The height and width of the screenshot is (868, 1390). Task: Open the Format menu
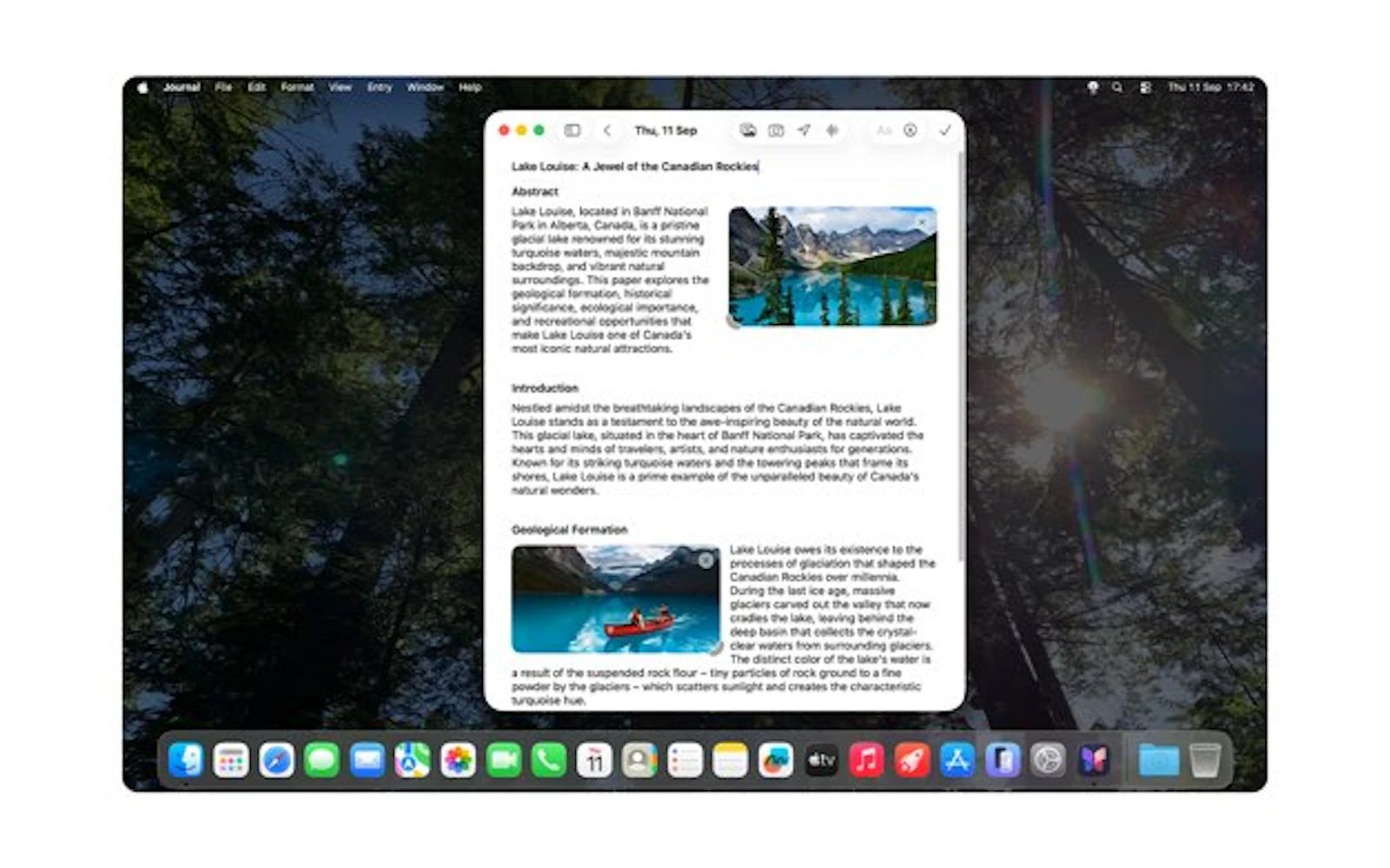(x=297, y=87)
